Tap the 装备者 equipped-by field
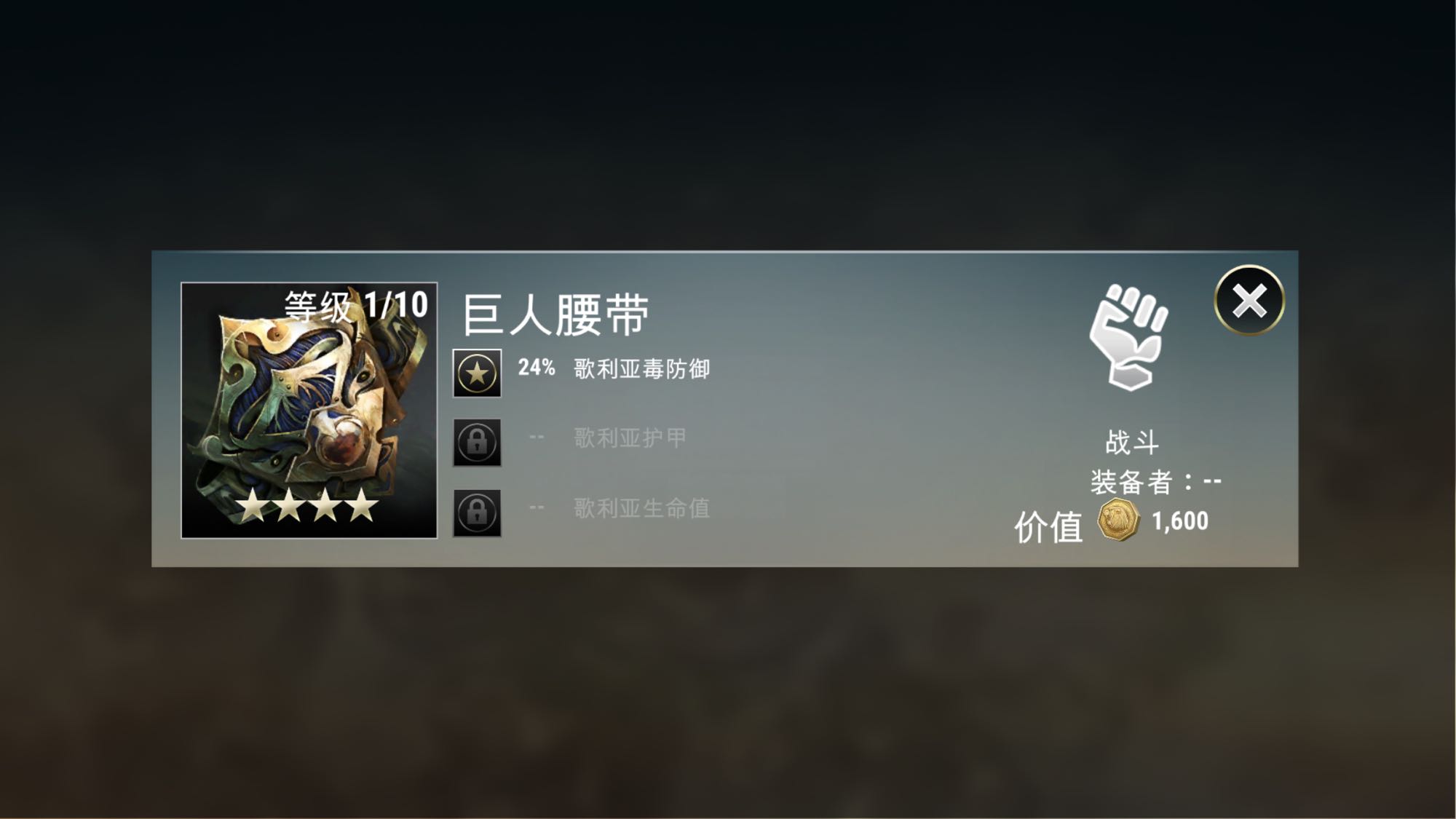Image resolution: width=1456 pixels, height=819 pixels. [1156, 482]
